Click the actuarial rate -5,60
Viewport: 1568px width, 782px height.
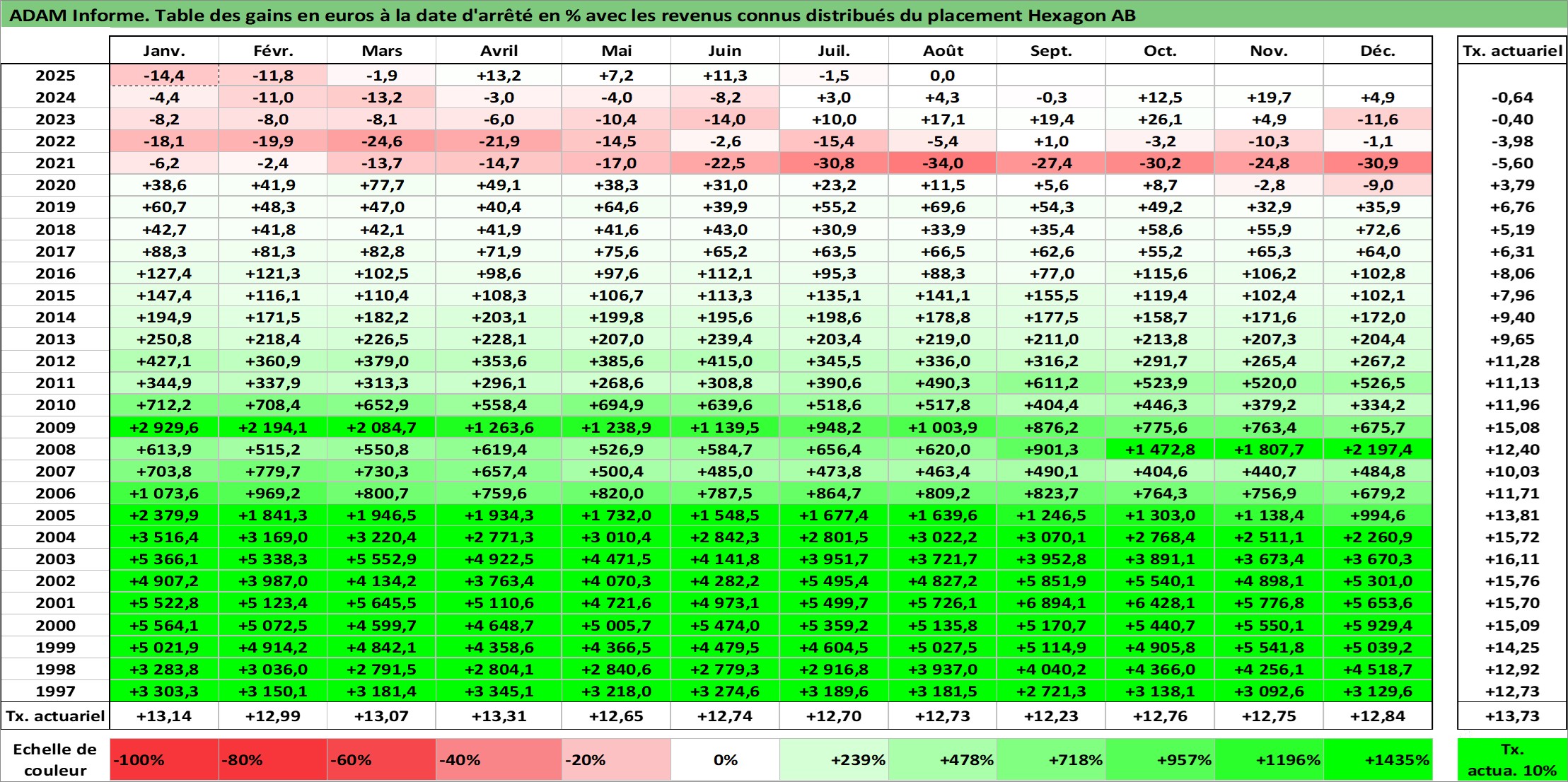click(1512, 163)
